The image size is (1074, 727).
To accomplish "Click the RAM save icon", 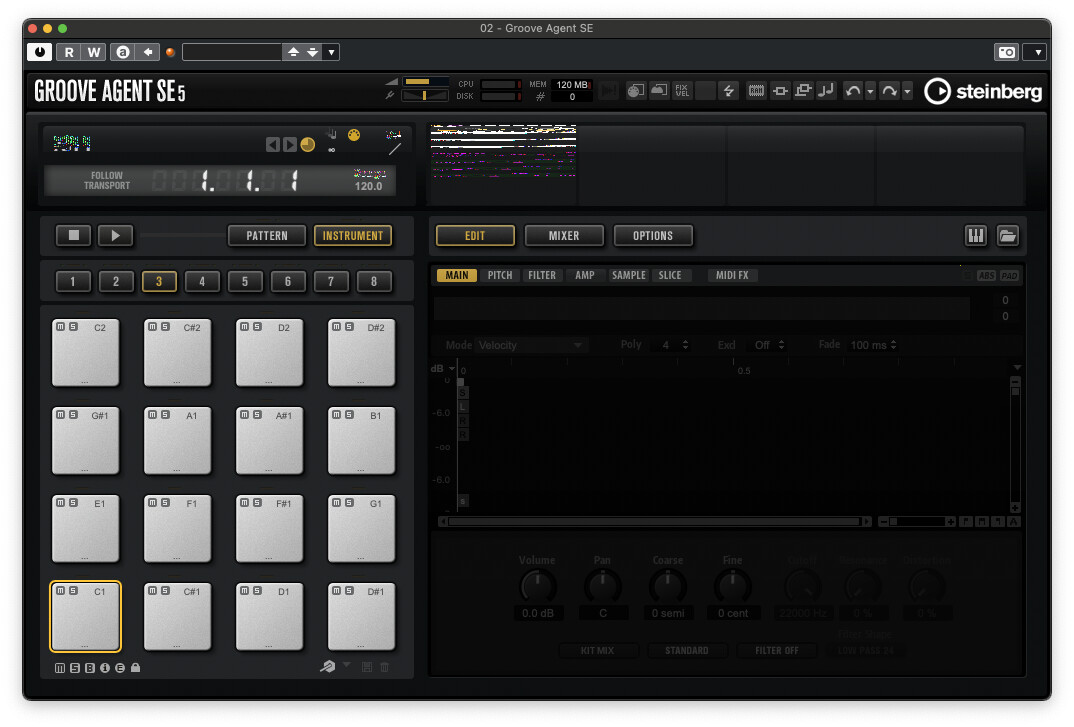I will 756,90.
